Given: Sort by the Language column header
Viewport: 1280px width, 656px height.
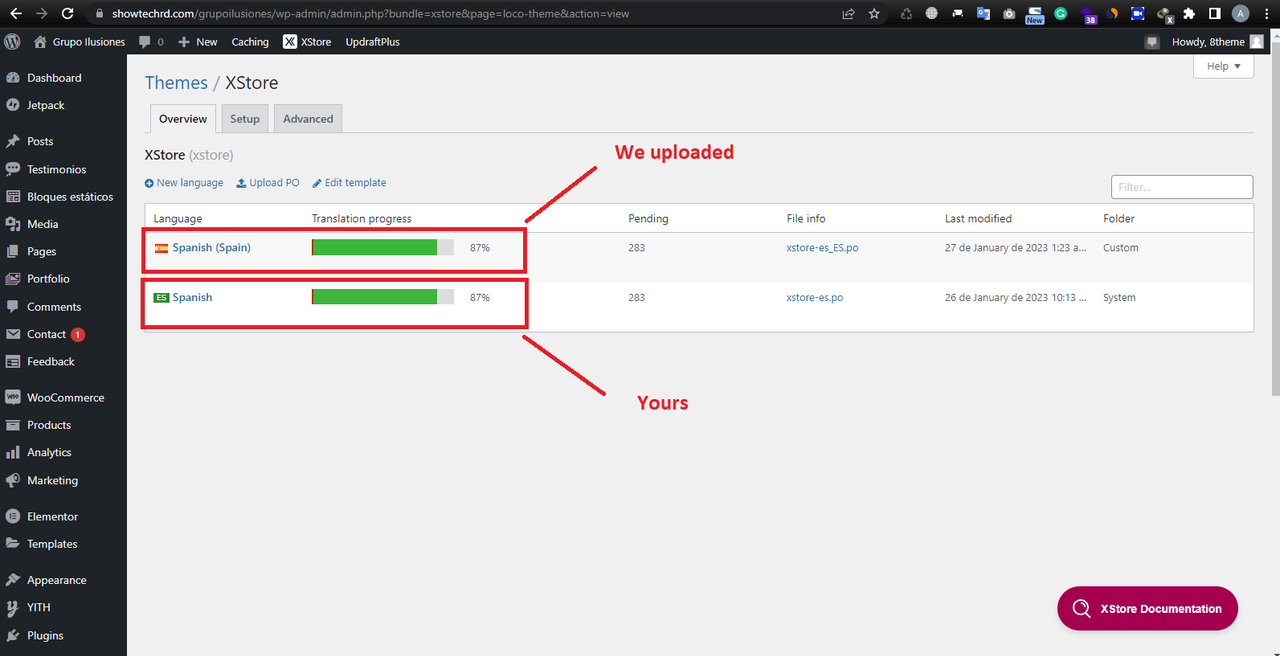Looking at the screenshot, I should point(178,218).
